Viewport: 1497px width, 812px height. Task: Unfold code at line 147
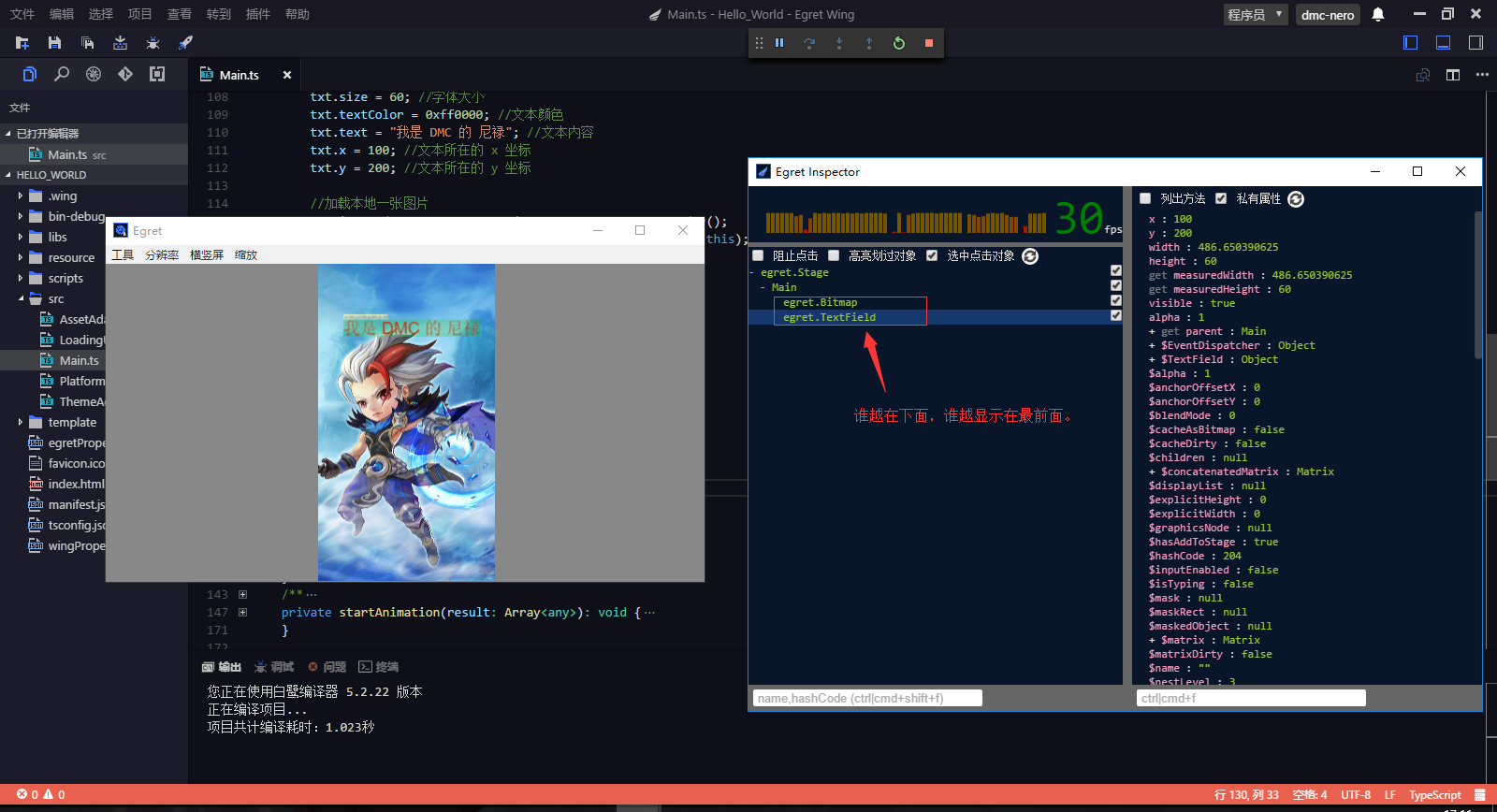(x=242, y=613)
